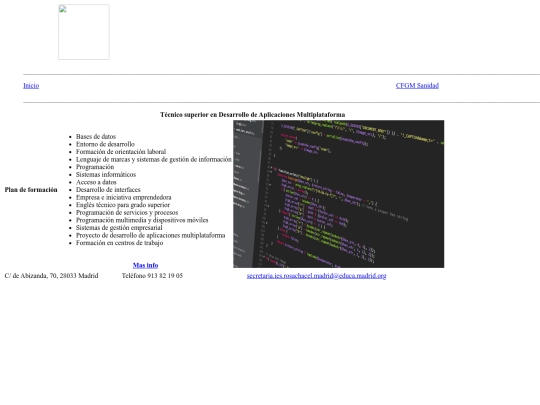Click 'Proyecto de desarrollo de aplicaciones multiplataforma'
The image size is (540, 405).
coord(150,235)
